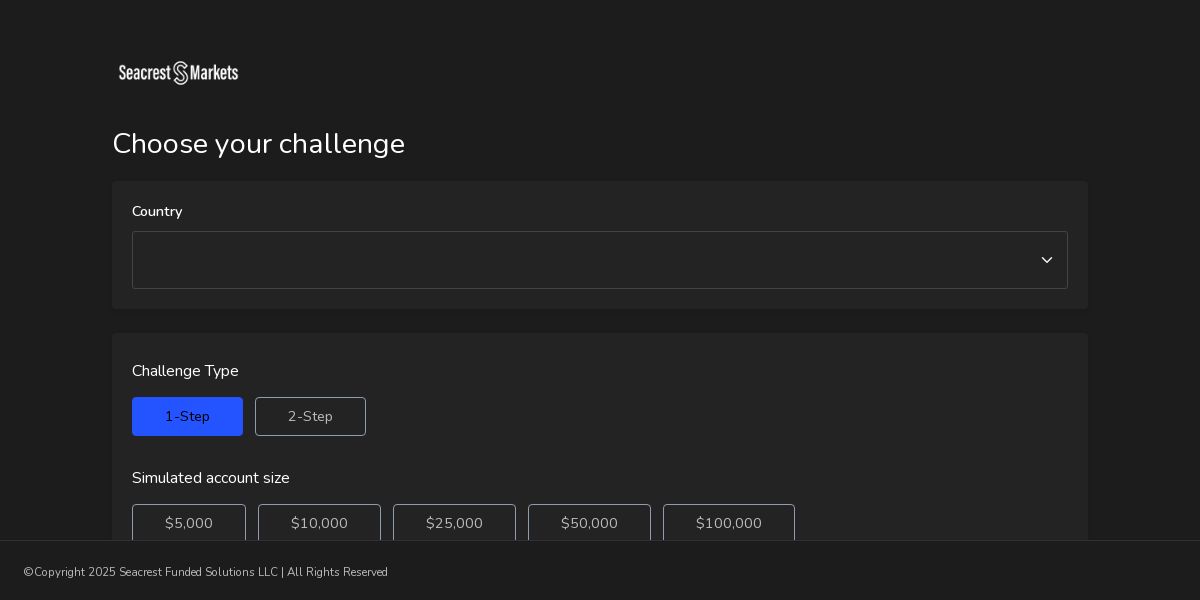Choose the $5,000 simulated account size
Image resolution: width=1200 pixels, height=600 pixels.
pyautogui.click(x=189, y=522)
